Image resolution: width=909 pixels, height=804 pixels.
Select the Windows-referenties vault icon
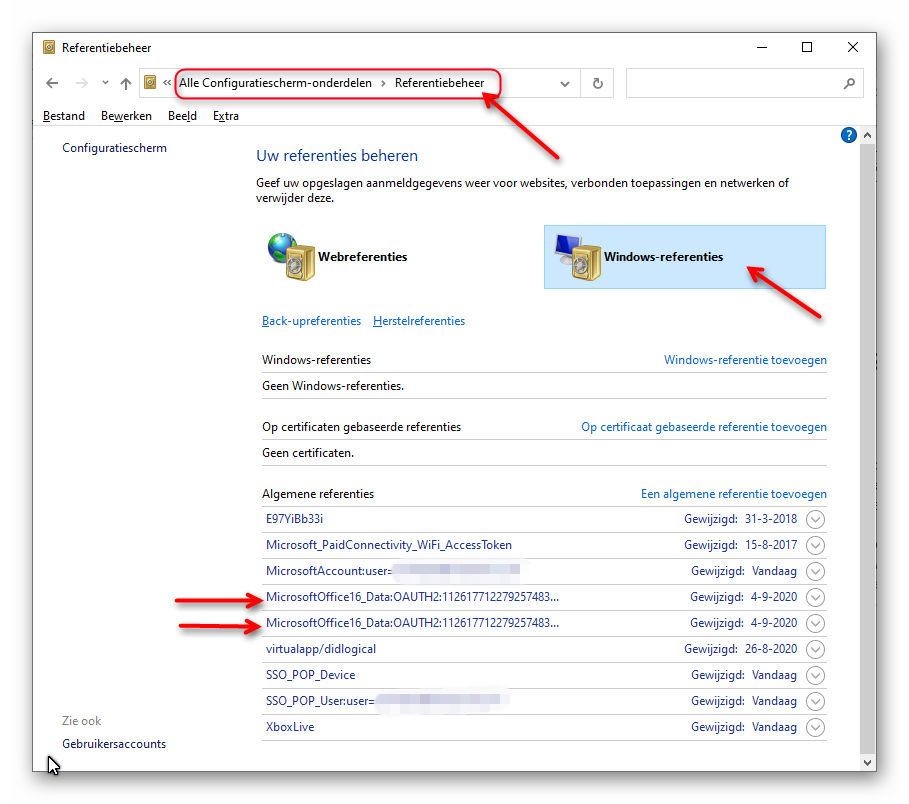coord(578,257)
